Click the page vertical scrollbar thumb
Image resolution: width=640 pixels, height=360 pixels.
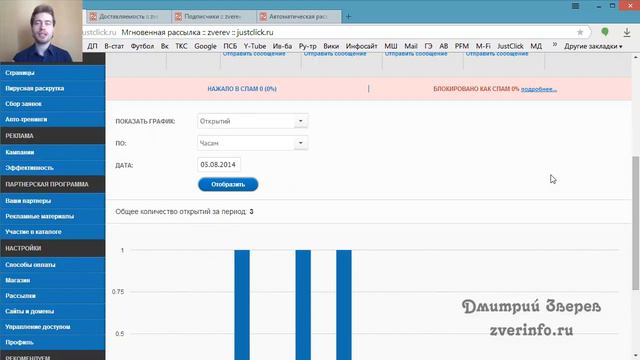[636, 223]
